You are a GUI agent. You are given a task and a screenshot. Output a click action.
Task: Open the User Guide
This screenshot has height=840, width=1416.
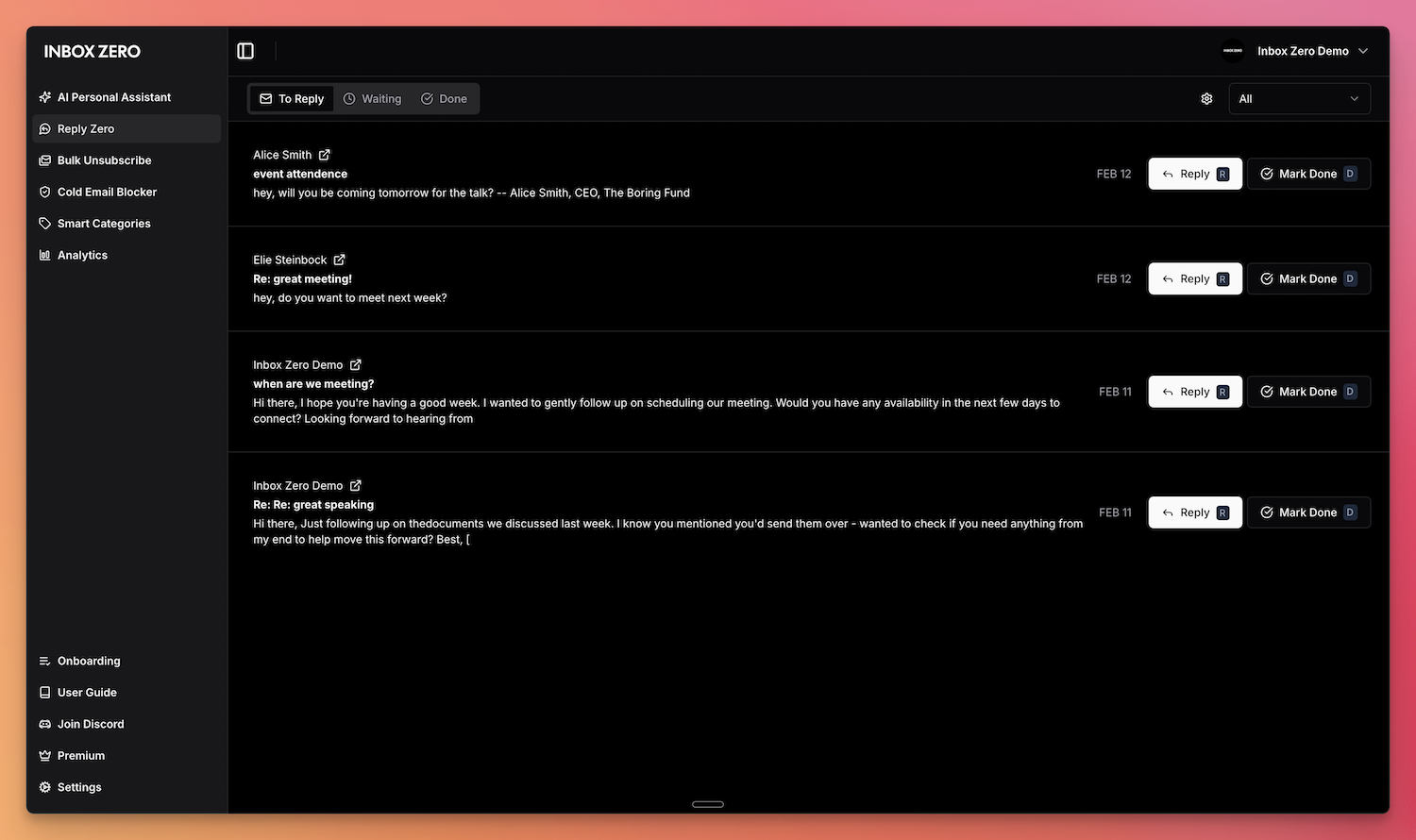pos(126,692)
